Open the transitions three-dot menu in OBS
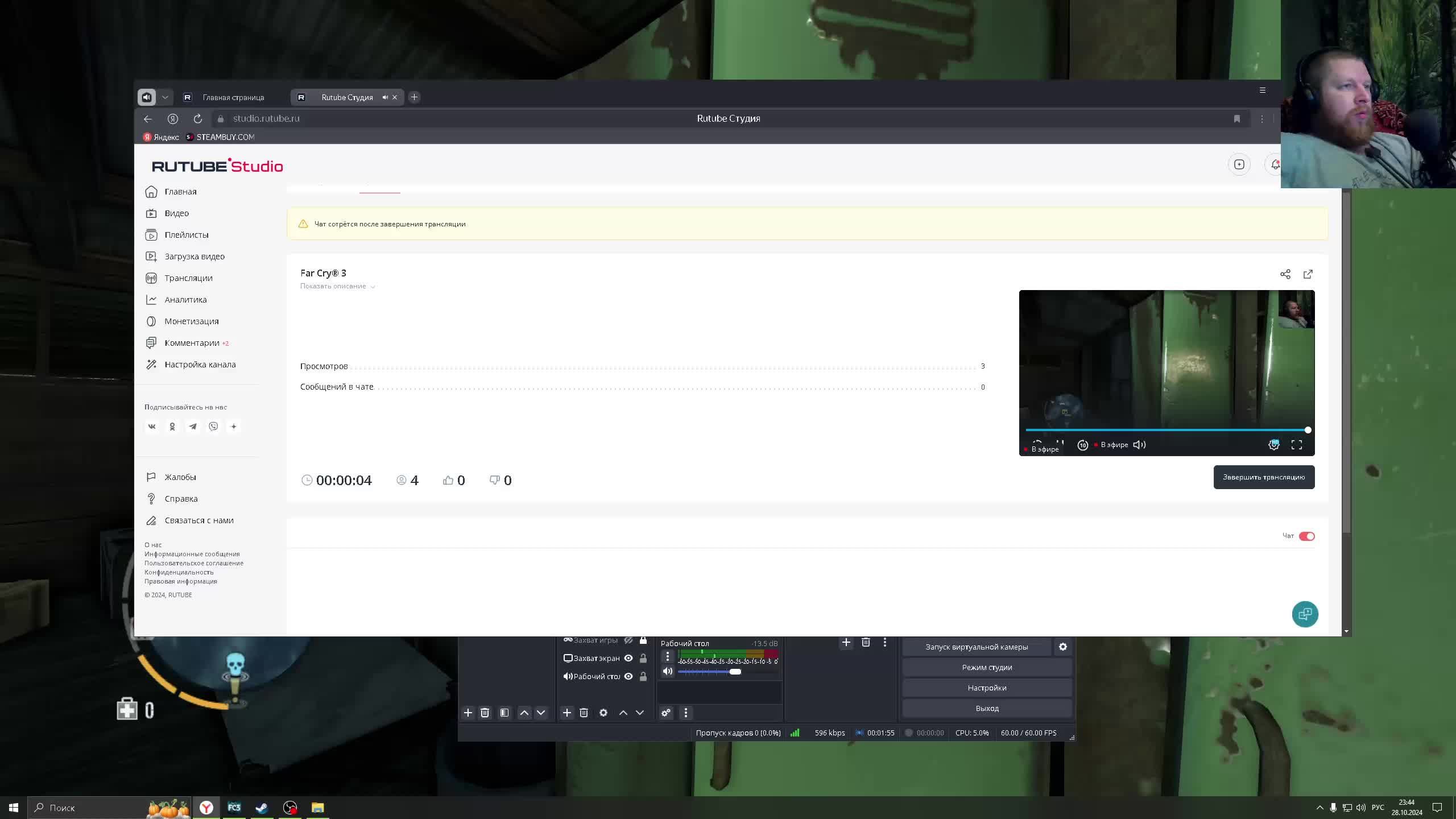1456x819 pixels. click(x=884, y=643)
